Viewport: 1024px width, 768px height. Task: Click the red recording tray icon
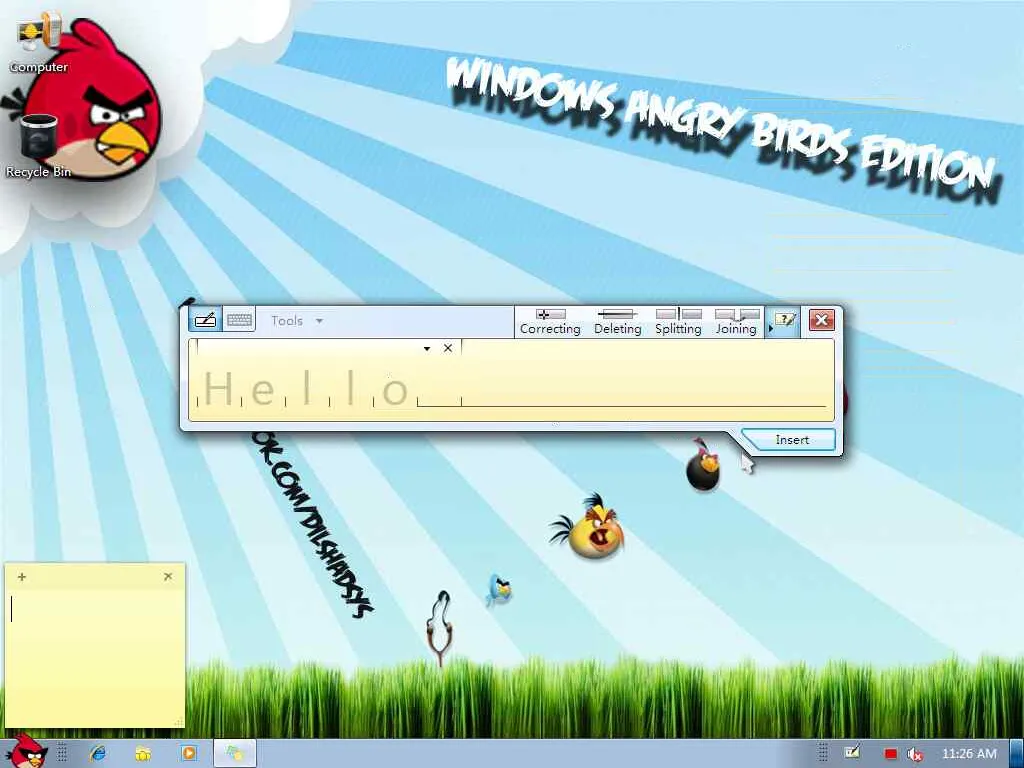click(x=890, y=754)
